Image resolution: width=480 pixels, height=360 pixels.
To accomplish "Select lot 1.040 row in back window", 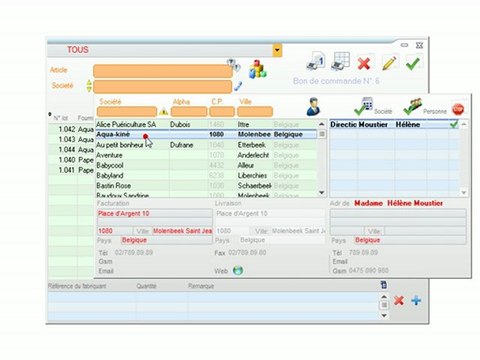I will (x=71, y=160).
